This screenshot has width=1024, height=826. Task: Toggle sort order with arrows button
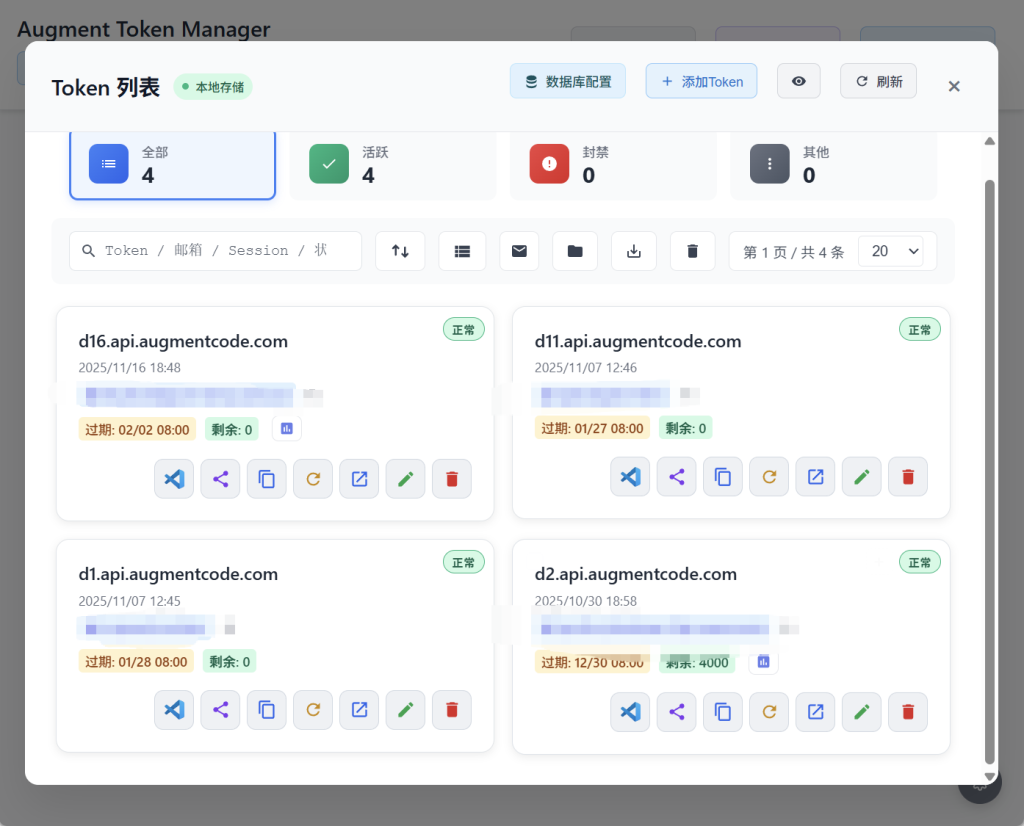pyautogui.click(x=400, y=251)
